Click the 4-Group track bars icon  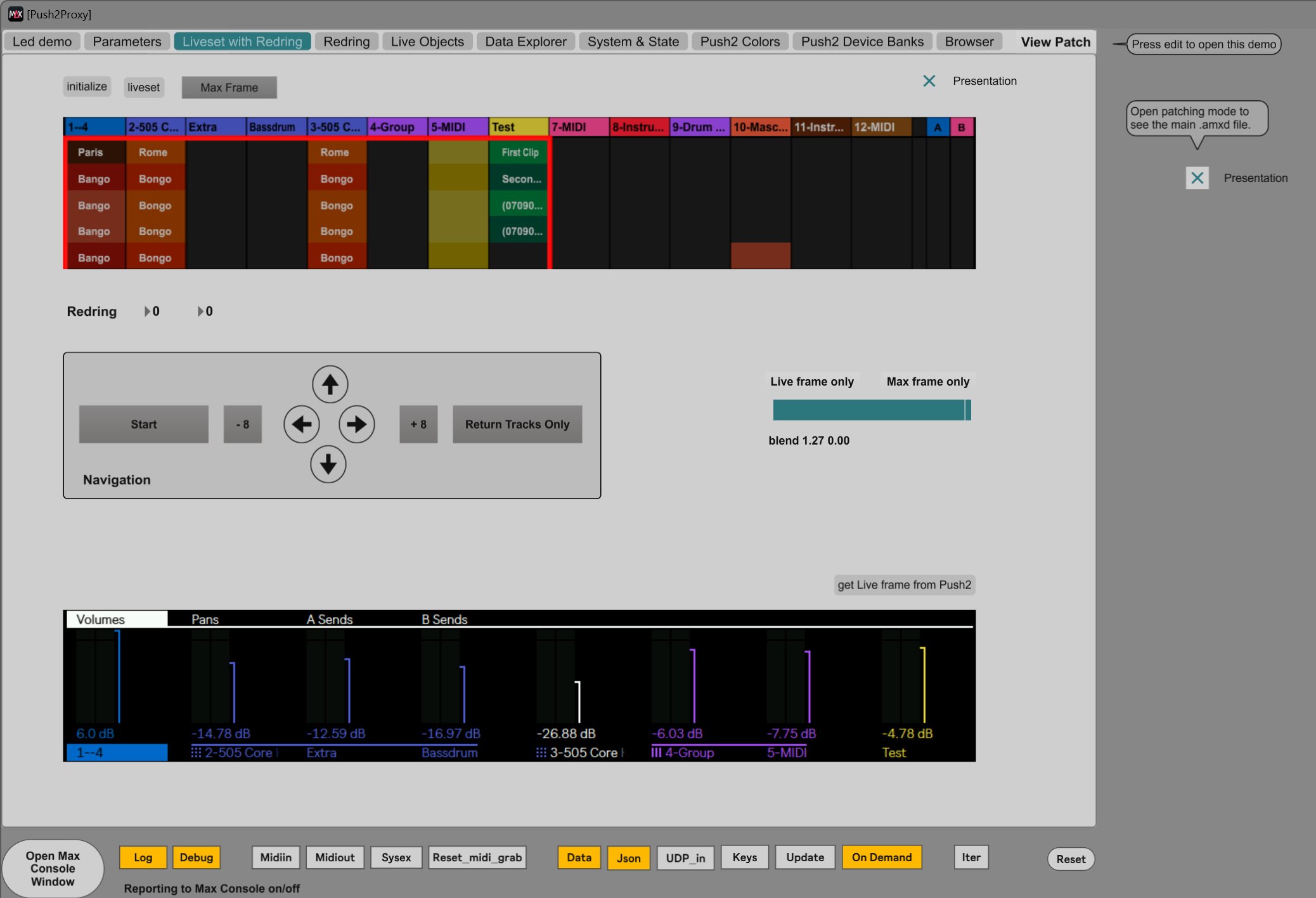coord(656,753)
